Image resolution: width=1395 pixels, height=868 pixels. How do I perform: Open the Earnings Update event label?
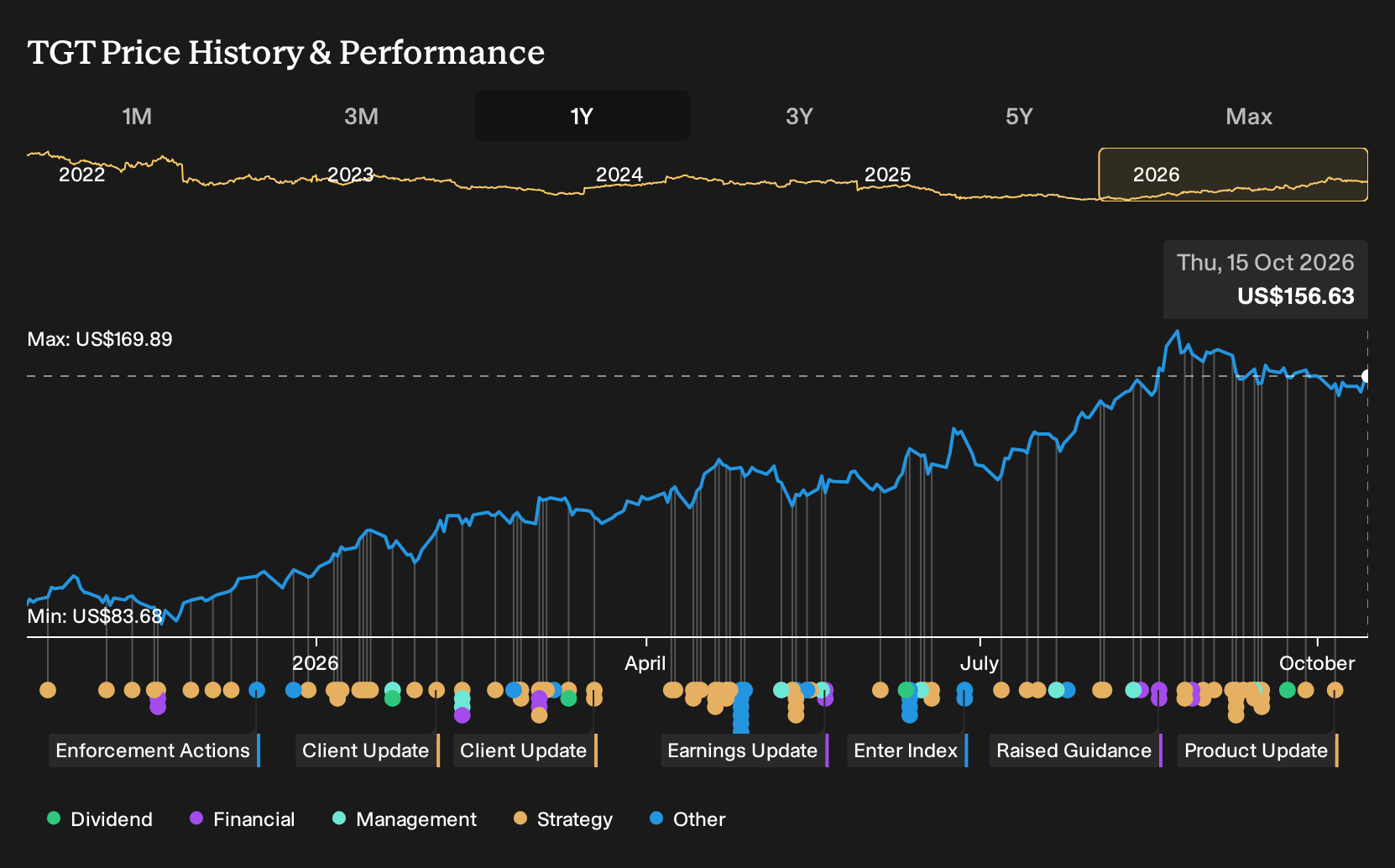(745, 750)
